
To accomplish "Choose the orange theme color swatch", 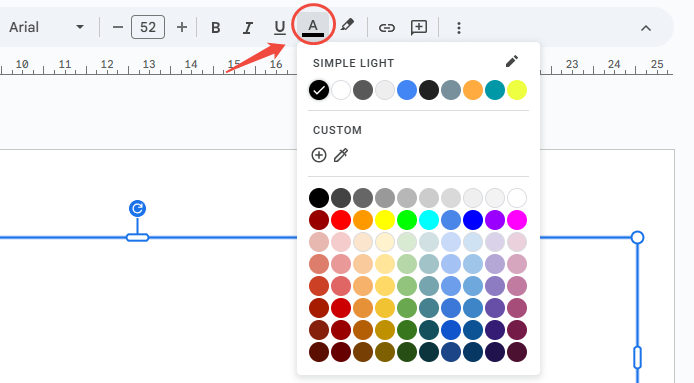I will 473,90.
